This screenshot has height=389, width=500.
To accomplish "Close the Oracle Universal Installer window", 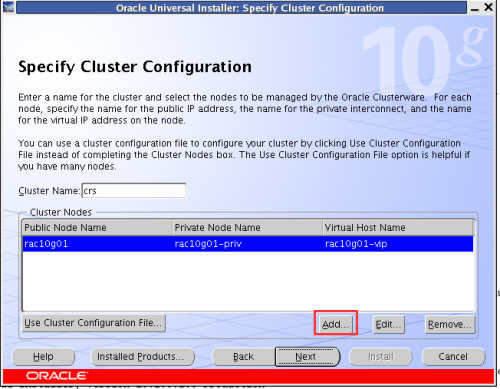I will tap(488, 7).
